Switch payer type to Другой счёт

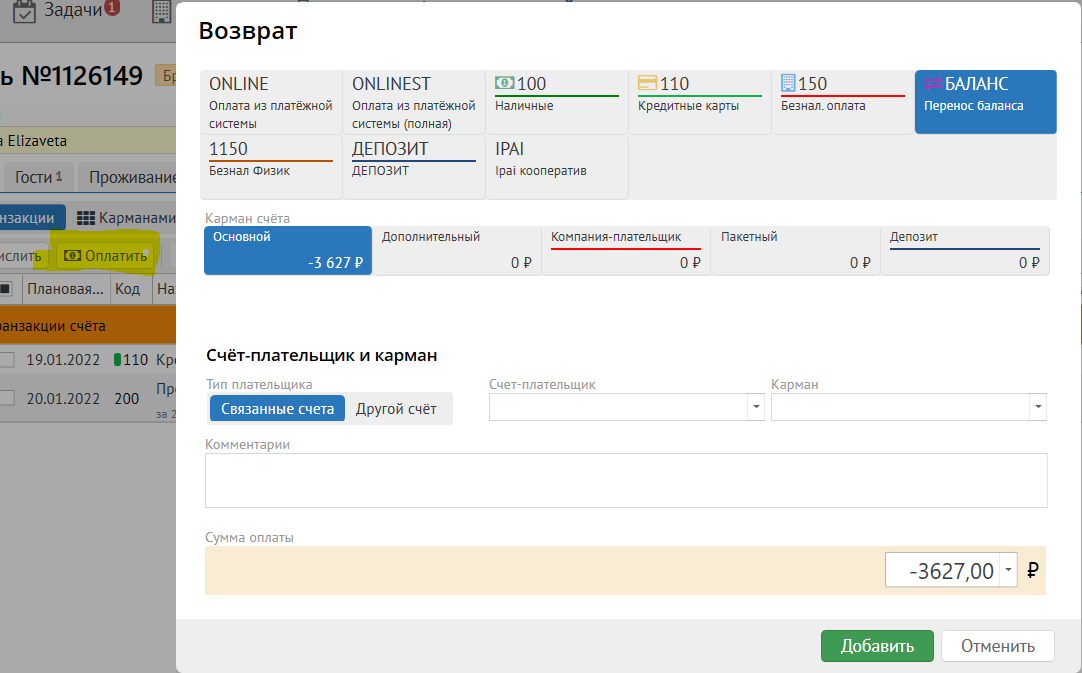[396, 408]
